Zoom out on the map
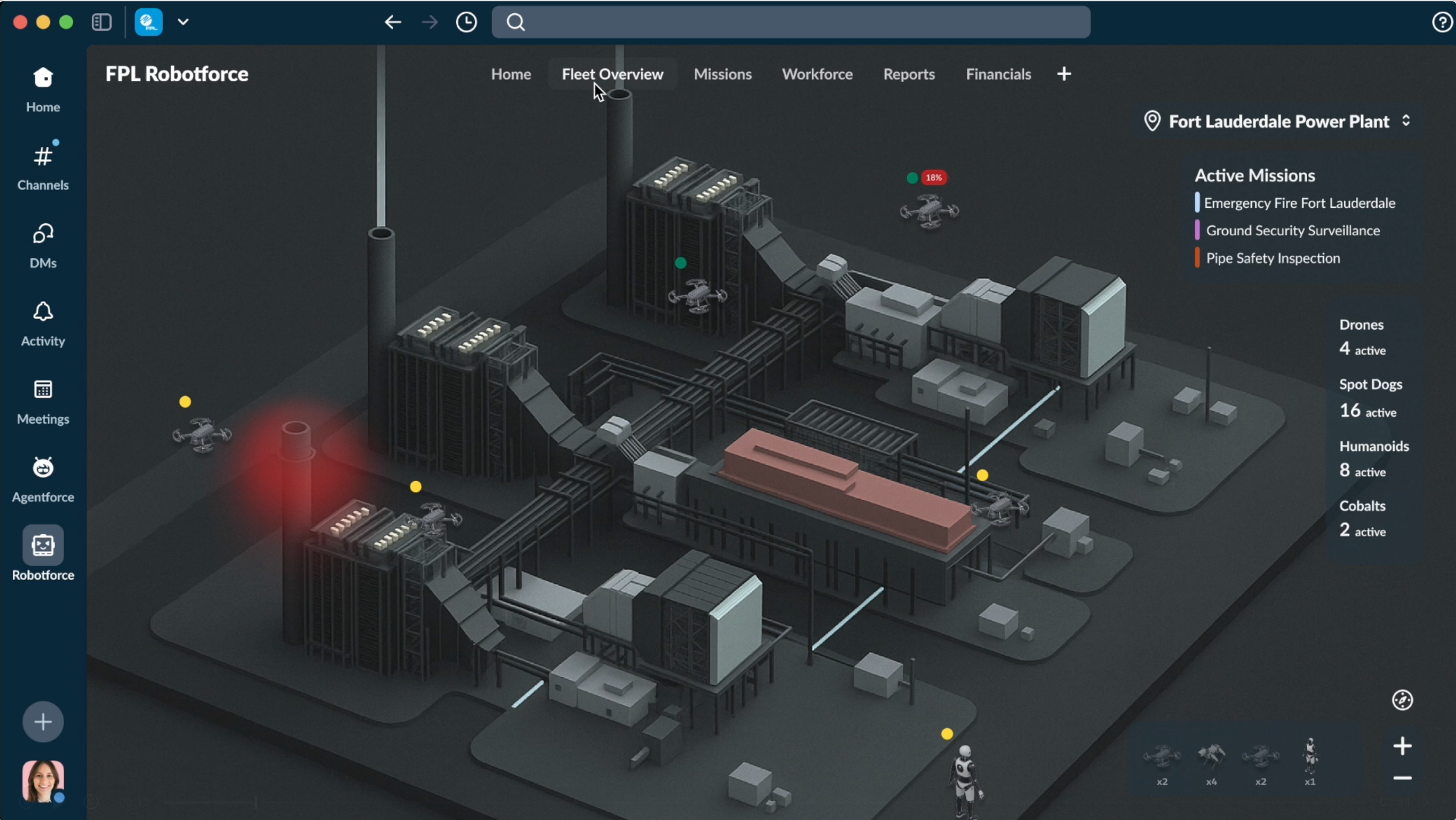The height and width of the screenshot is (820, 1456). 1402,778
